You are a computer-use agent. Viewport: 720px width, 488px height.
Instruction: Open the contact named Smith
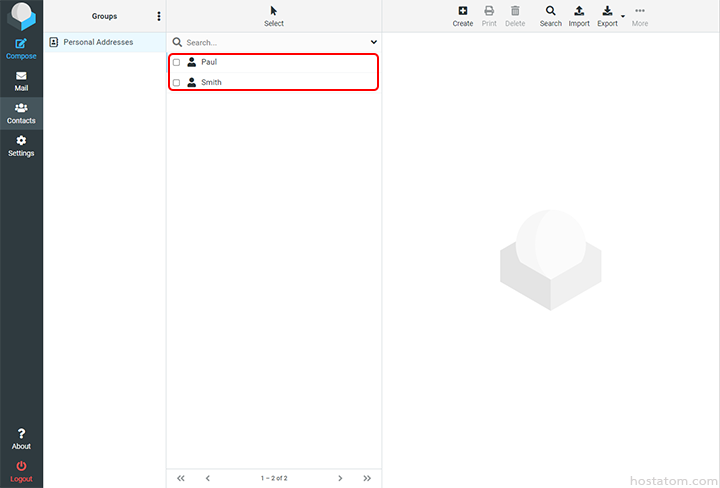(x=212, y=83)
